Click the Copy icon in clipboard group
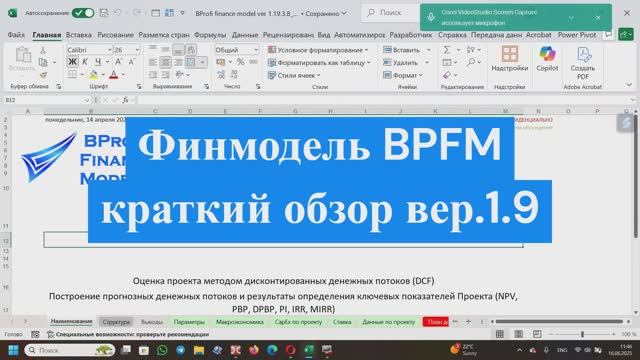The height and width of the screenshot is (360, 640). coord(43,62)
